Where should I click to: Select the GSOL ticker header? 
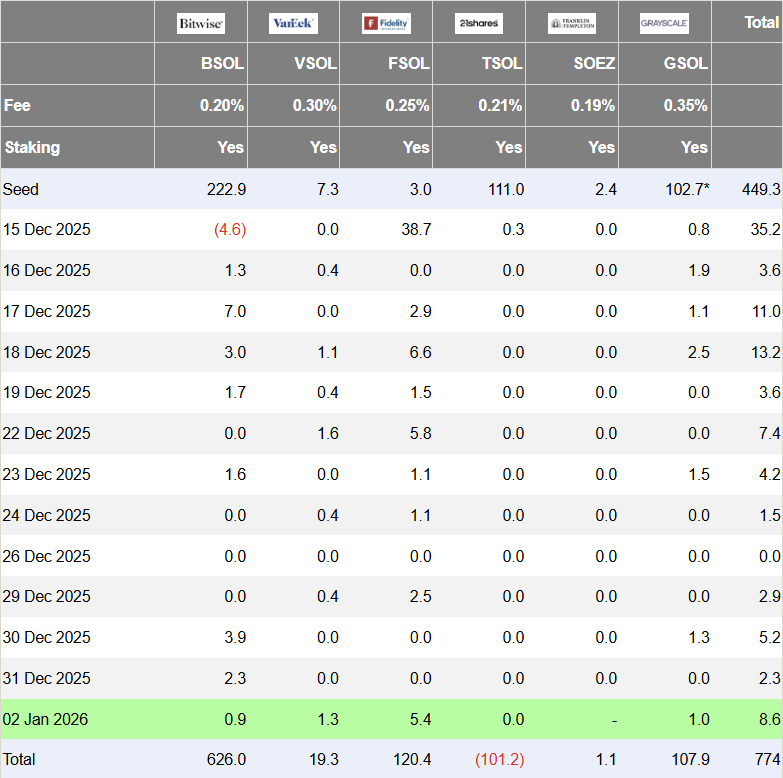(x=686, y=63)
